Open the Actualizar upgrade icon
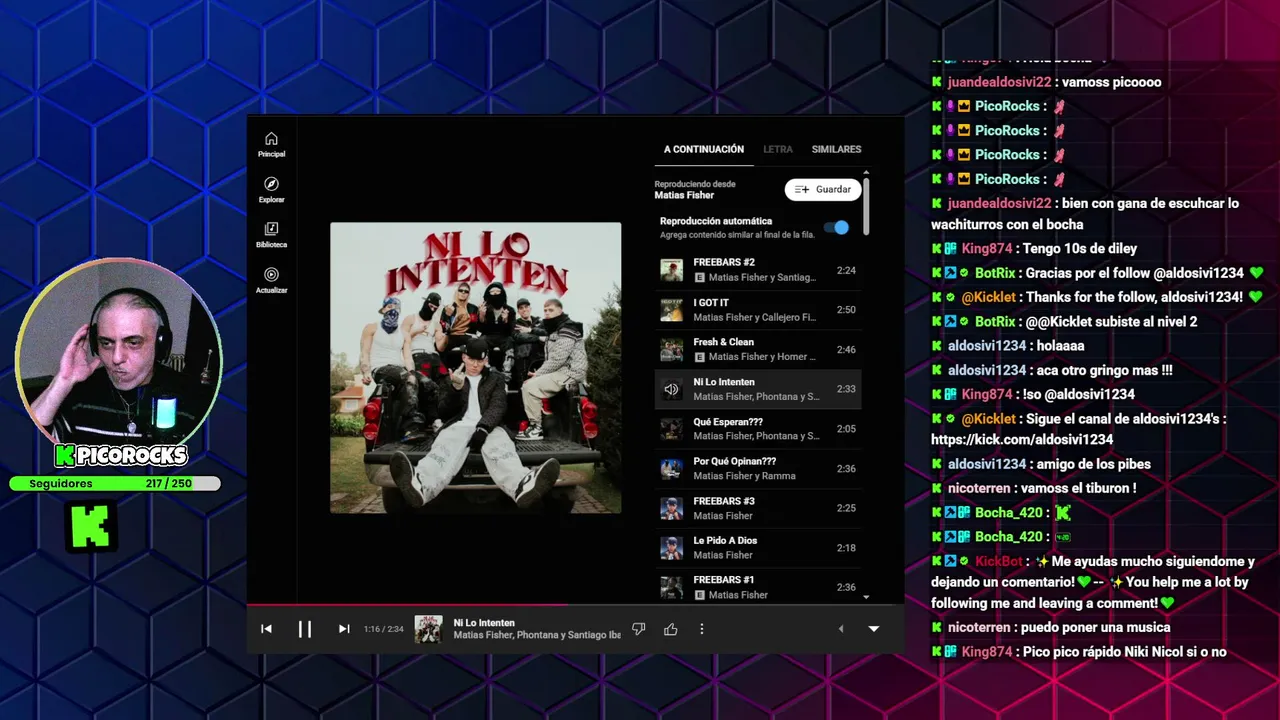1280x720 pixels. pyautogui.click(x=271, y=281)
